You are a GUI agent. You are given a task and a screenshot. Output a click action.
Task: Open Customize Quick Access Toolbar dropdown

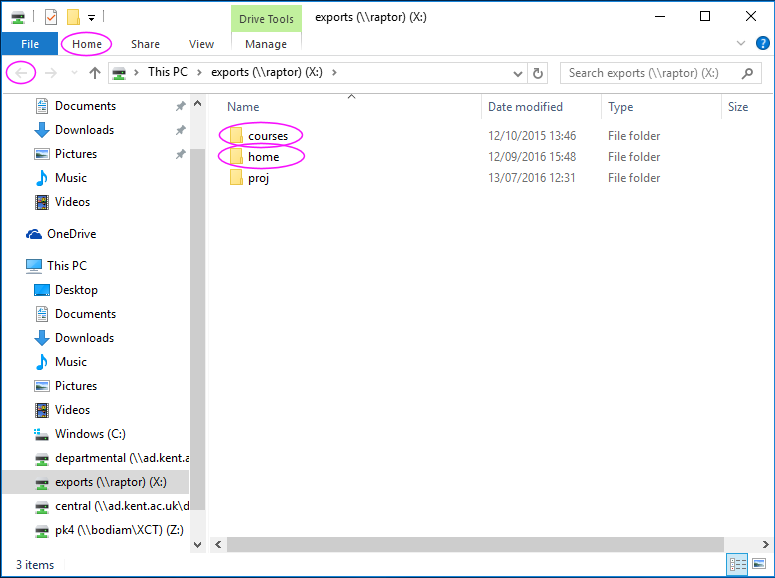tap(91, 18)
